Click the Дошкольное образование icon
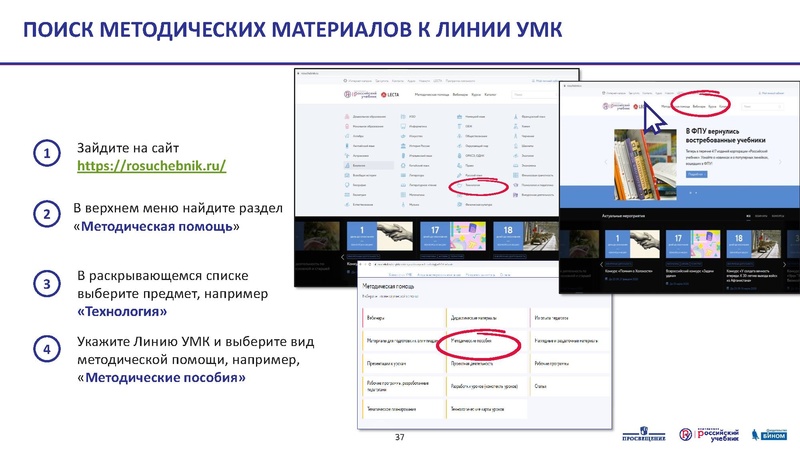This screenshot has height=450, width=800. click(347, 116)
